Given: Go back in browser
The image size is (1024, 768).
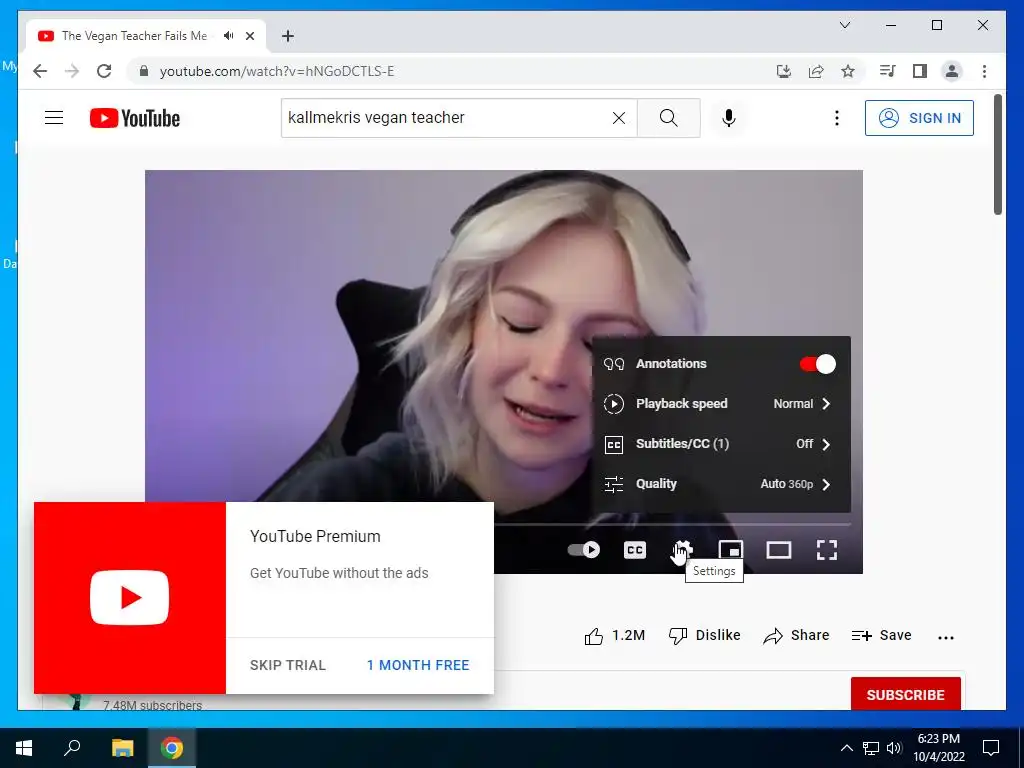Looking at the screenshot, I should (40, 71).
